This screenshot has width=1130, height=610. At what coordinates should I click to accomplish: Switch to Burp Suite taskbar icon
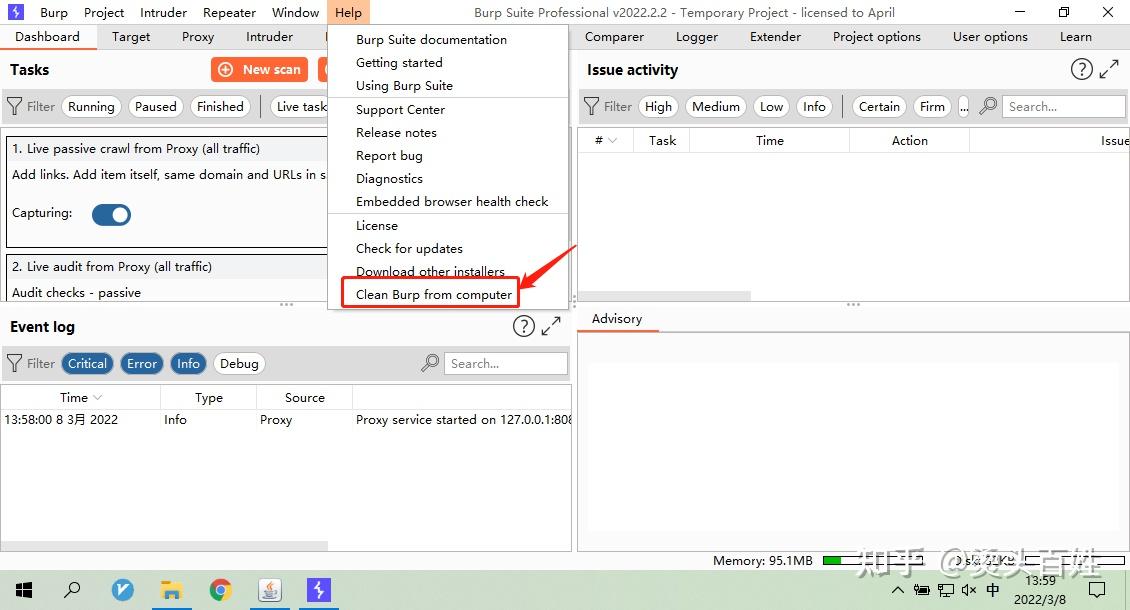(x=319, y=590)
